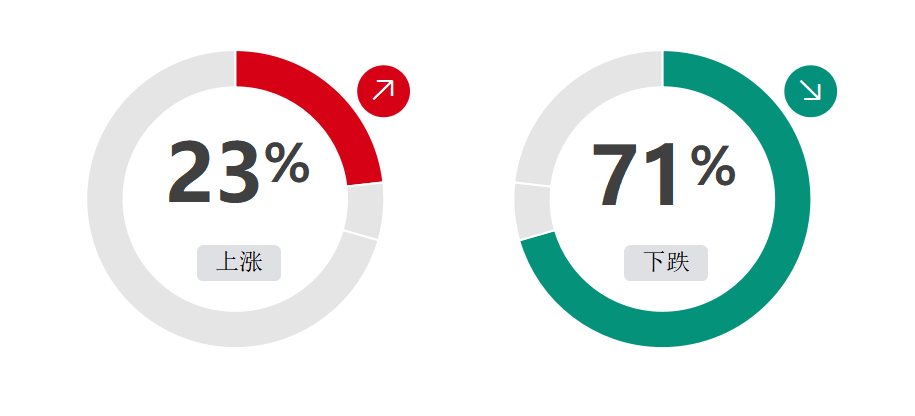Click the 71% percentage text

pyautogui.click(x=664, y=174)
